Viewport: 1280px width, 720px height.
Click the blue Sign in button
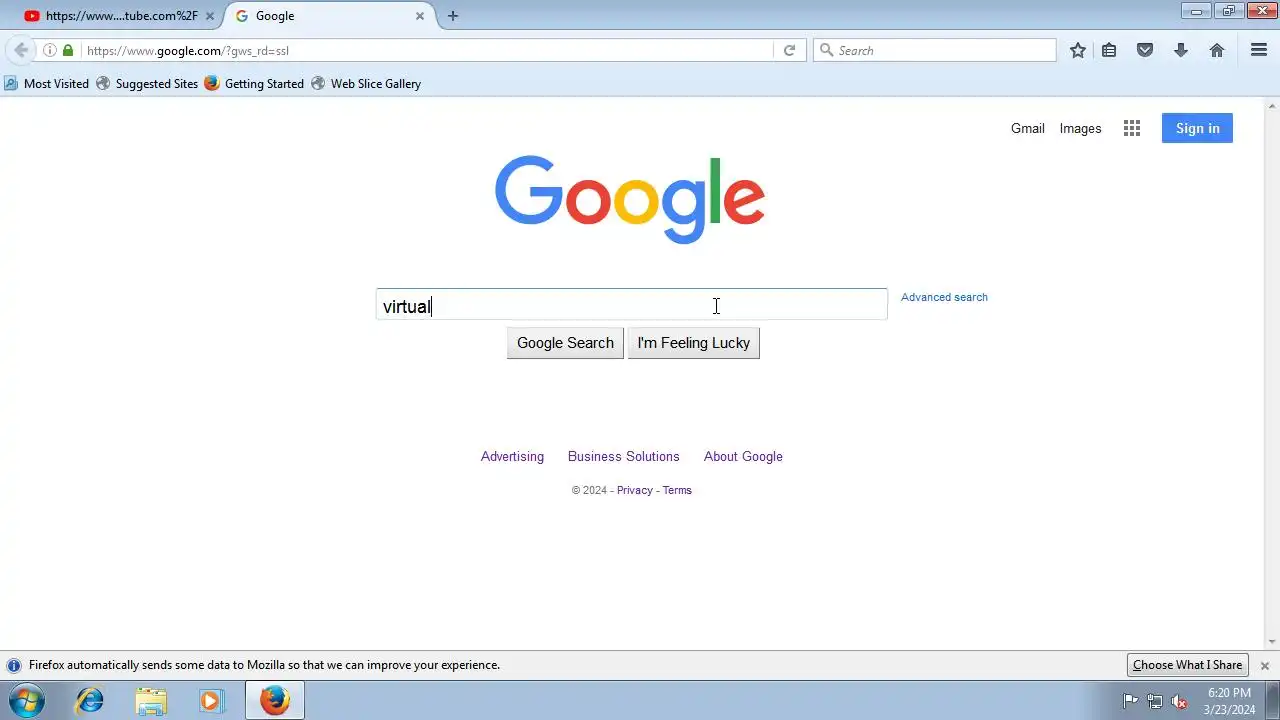click(1197, 128)
